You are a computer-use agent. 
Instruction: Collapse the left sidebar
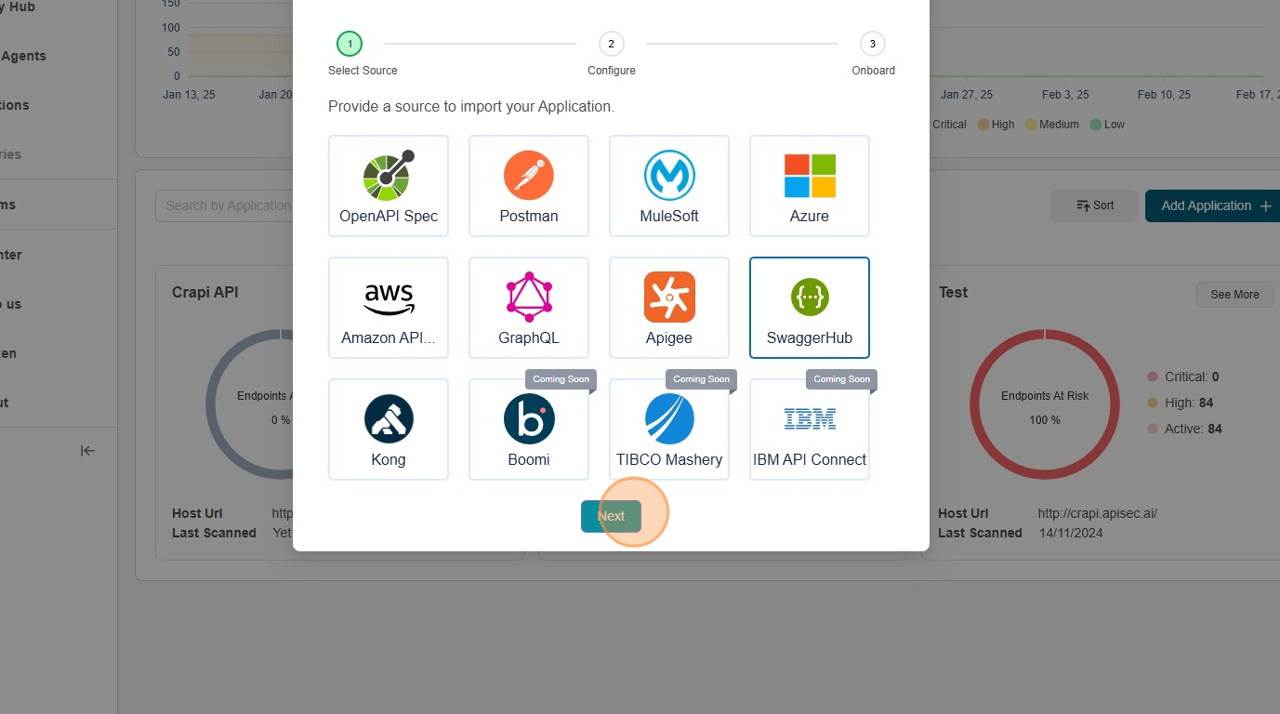pos(88,451)
